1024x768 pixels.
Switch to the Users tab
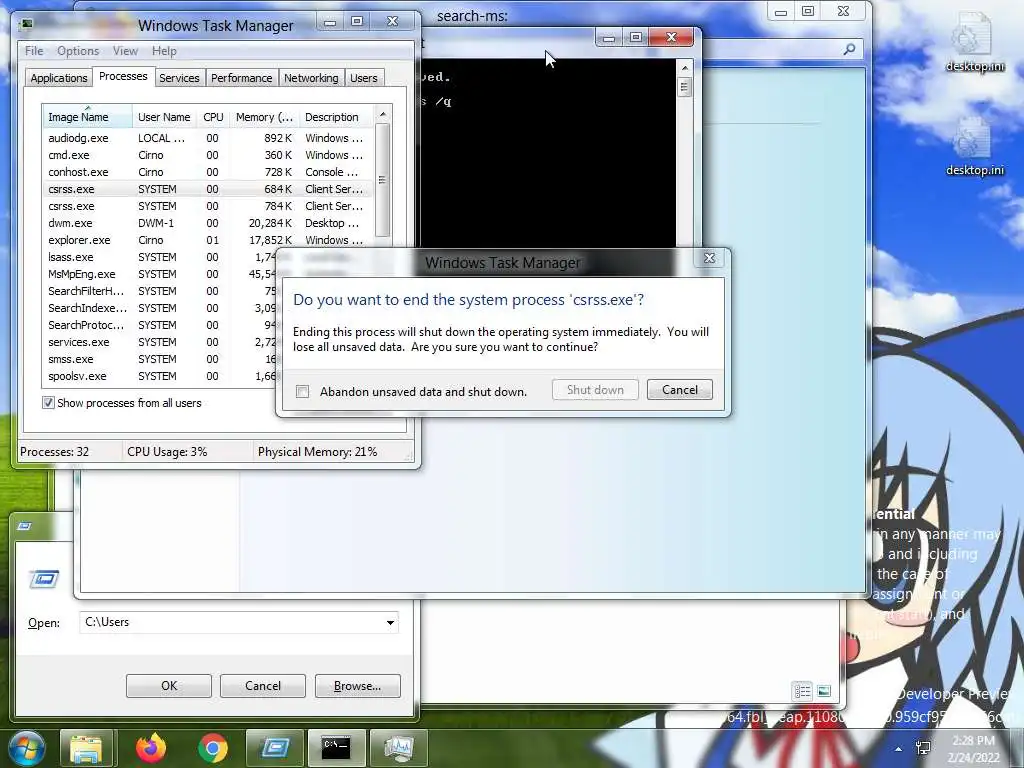(x=363, y=78)
